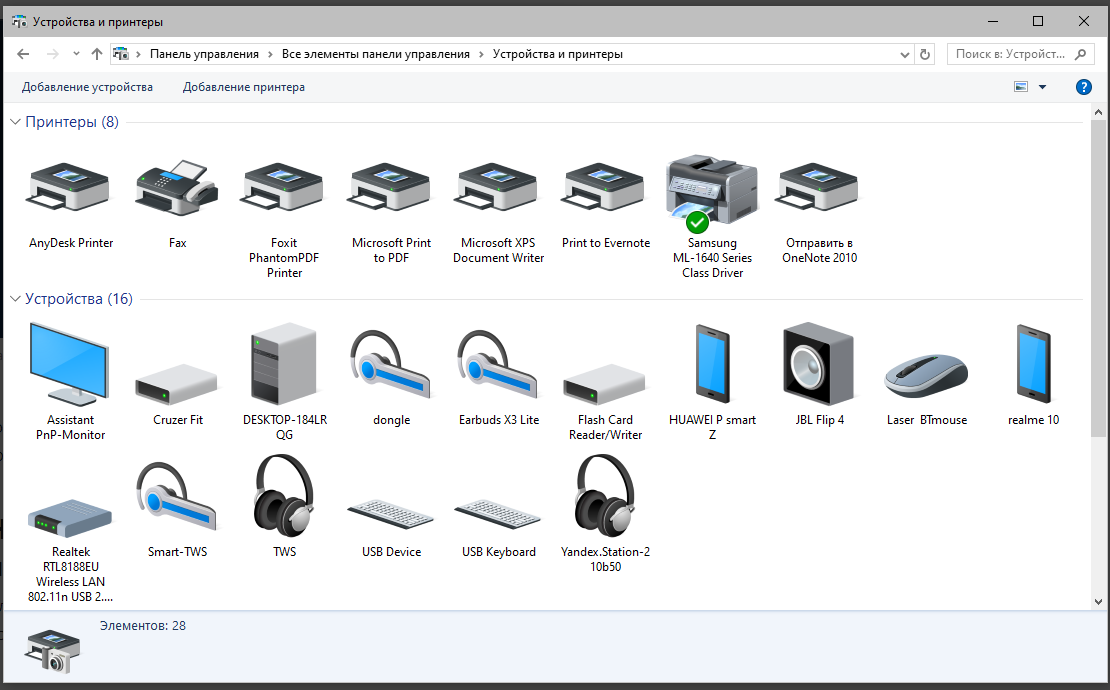Change the view mode icon
1110x690 pixels.
1021,87
